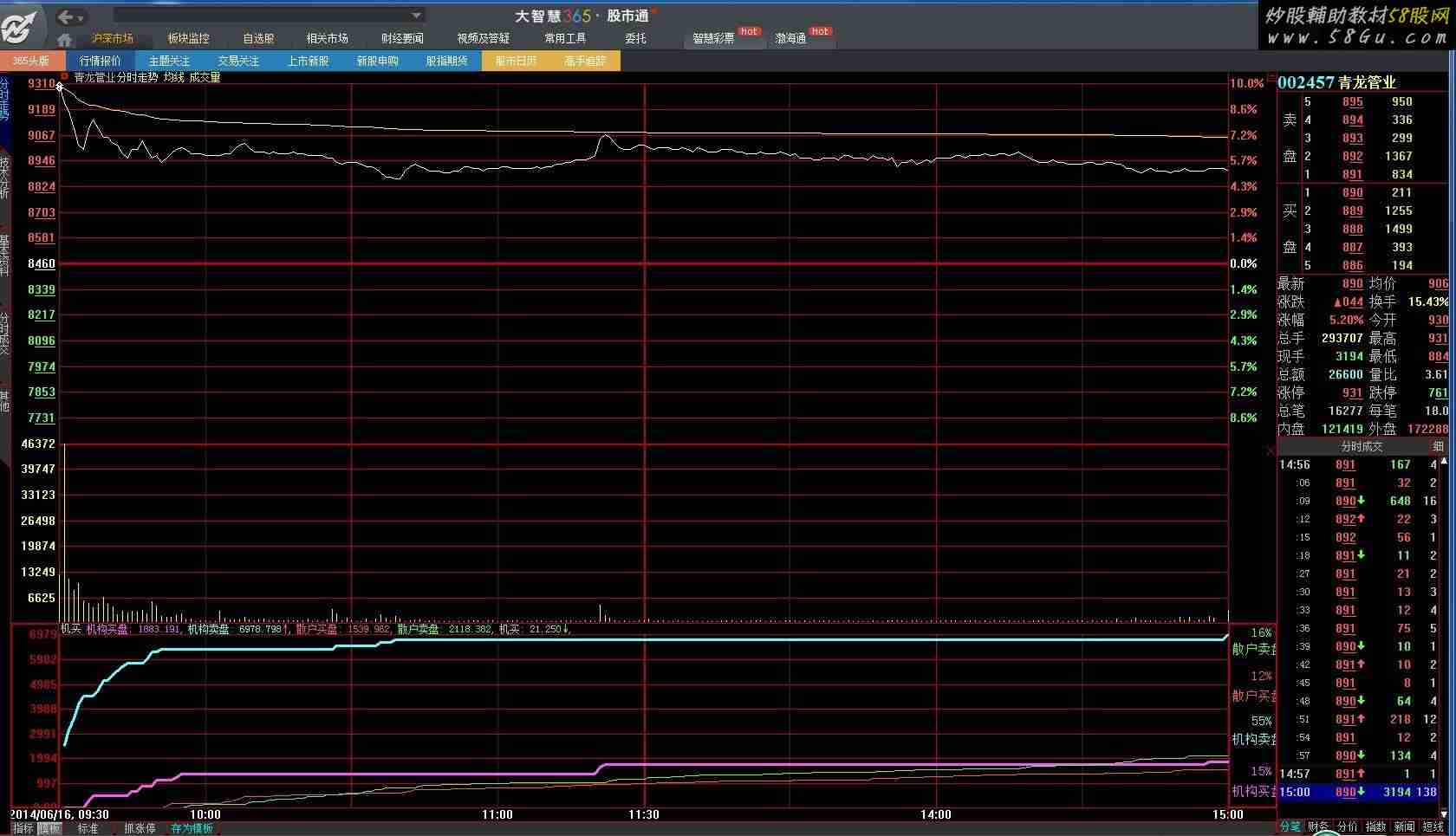Open 自选股 menu
This screenshot has height=836, width=1456.
pyautogui.click(x=258, y=38)
